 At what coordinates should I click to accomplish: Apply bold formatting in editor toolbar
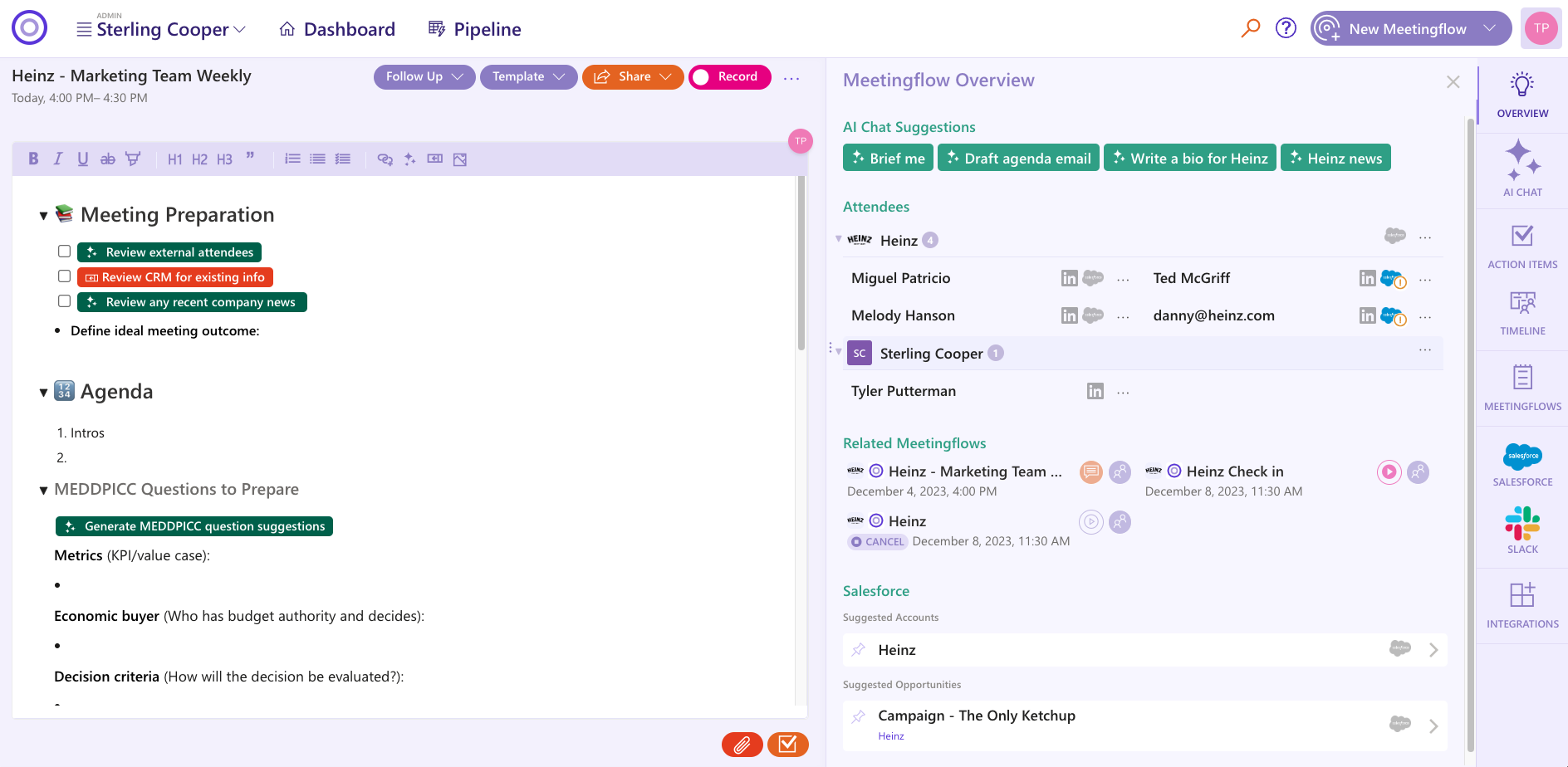(x=33, y=159)
